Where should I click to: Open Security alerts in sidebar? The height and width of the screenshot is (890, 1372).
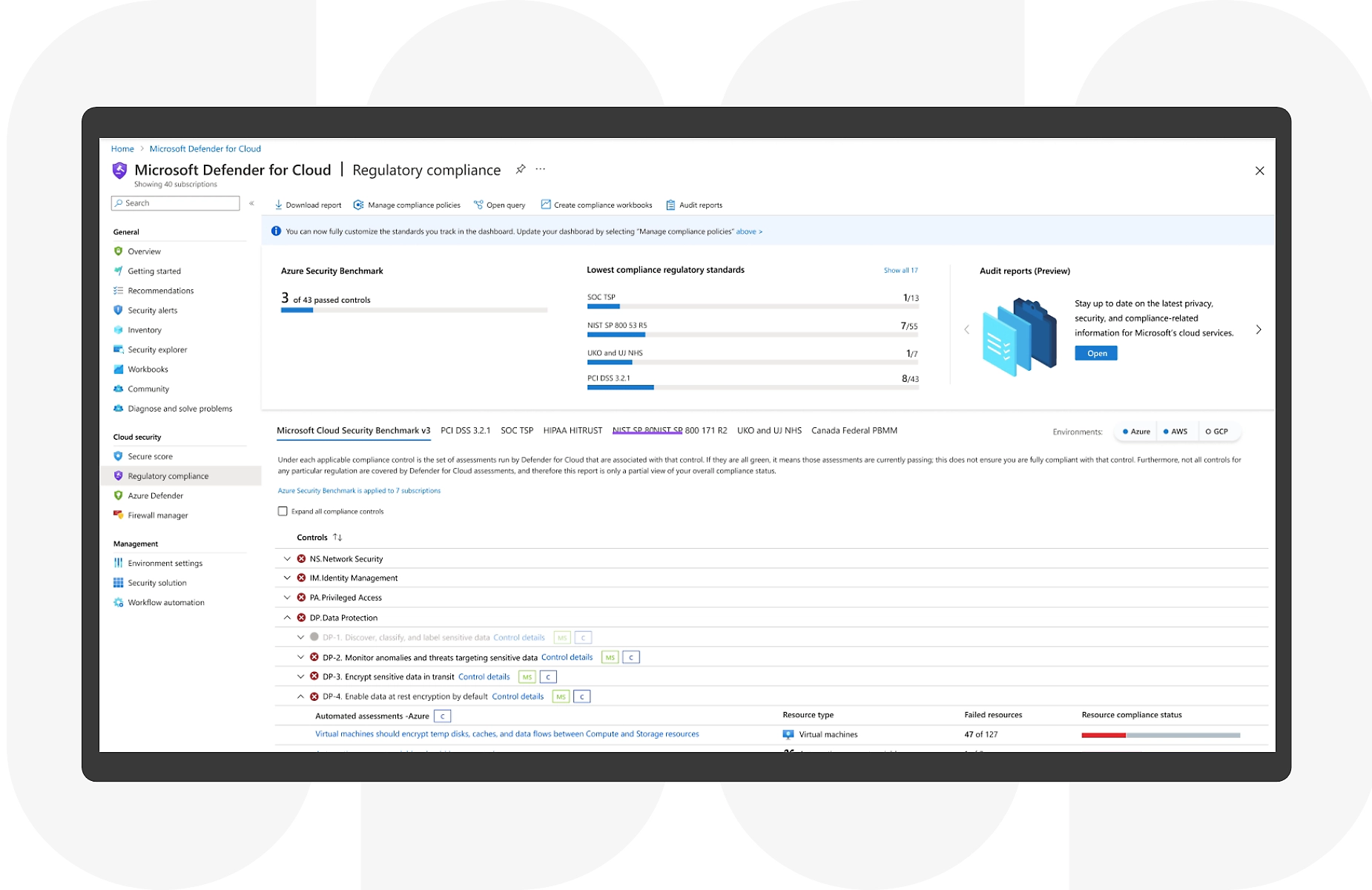[x=152, y=310]
